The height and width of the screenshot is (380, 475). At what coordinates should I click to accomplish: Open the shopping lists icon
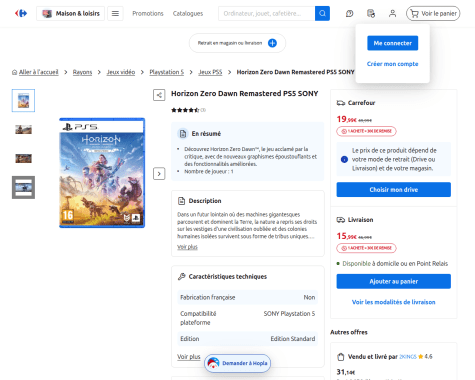(x=371, y=13)
